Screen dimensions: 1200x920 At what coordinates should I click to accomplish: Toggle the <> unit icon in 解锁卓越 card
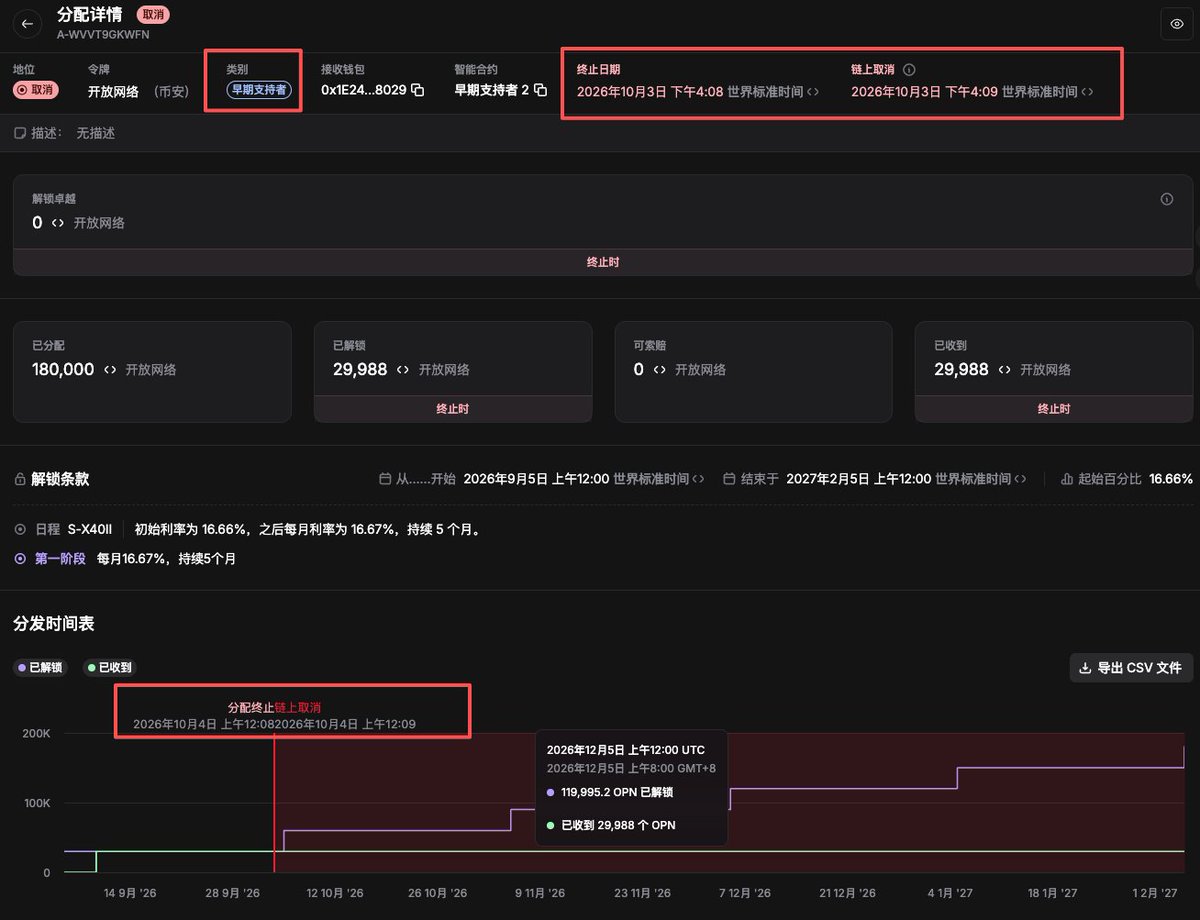tap(58, 223)
